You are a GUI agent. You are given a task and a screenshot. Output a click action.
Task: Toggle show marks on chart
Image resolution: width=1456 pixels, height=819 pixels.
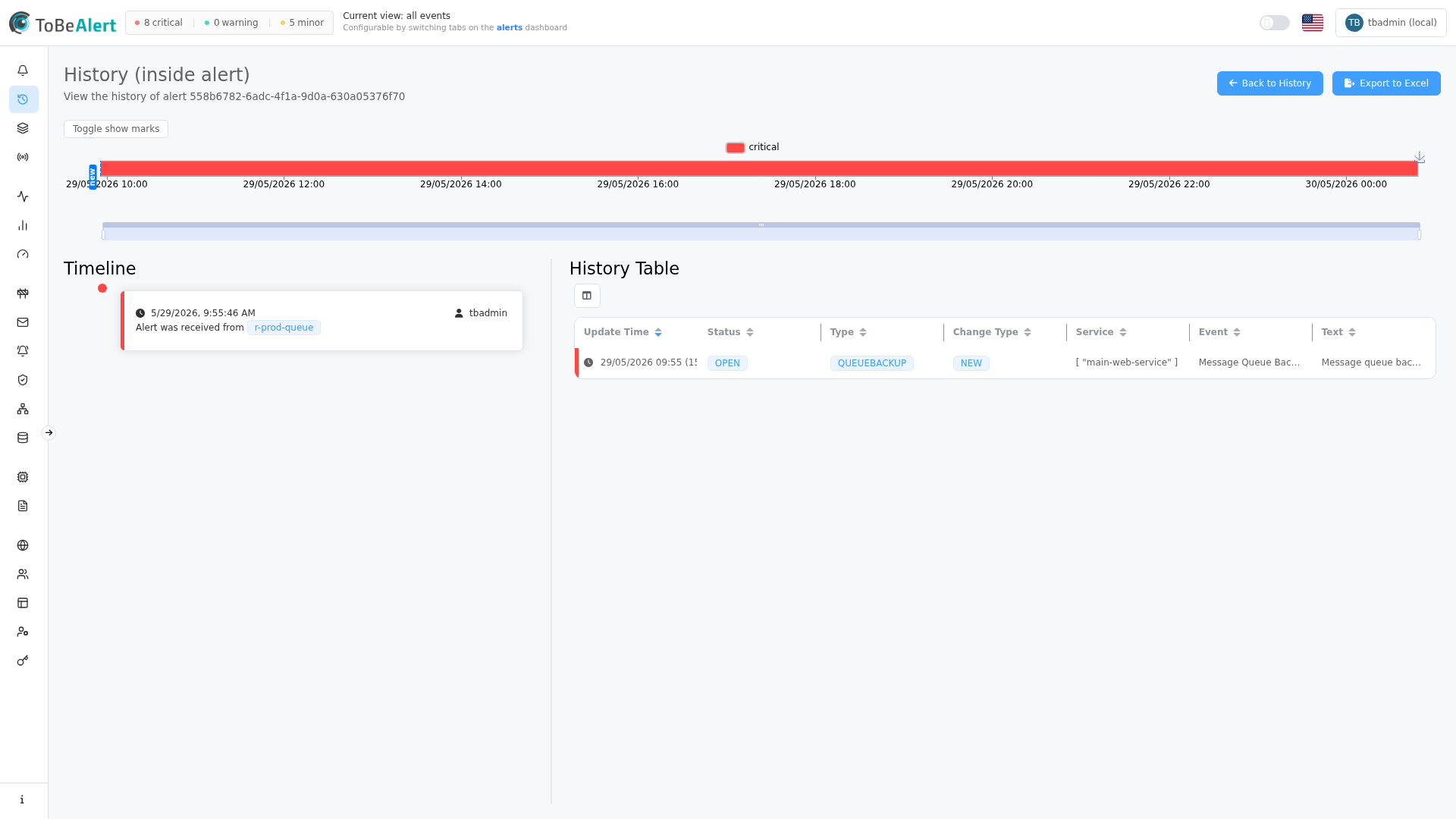point(116,129)
